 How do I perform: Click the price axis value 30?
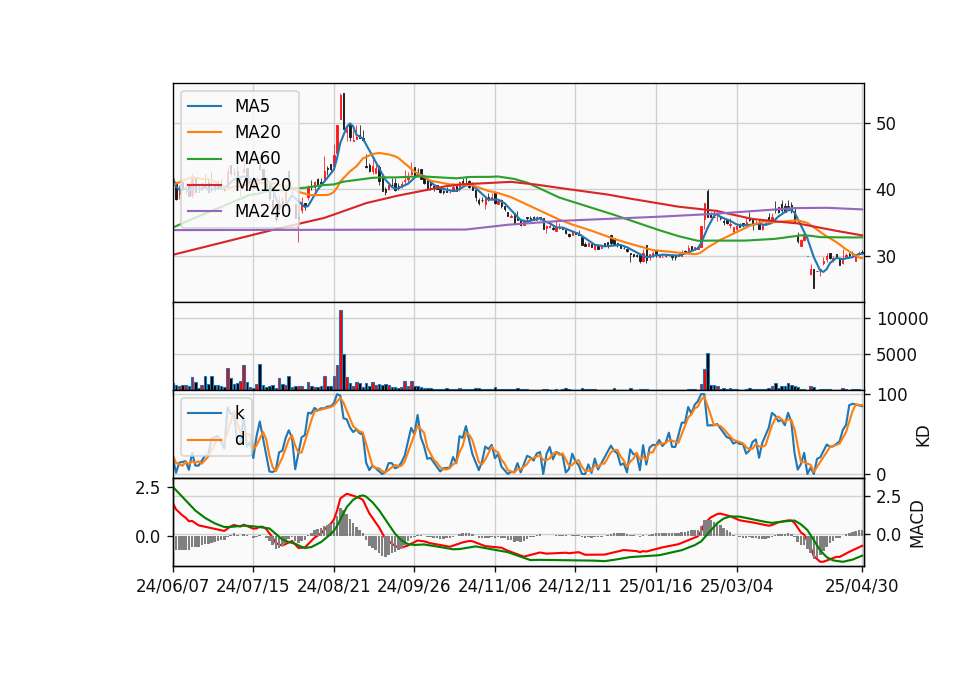[x=886, y=257]
